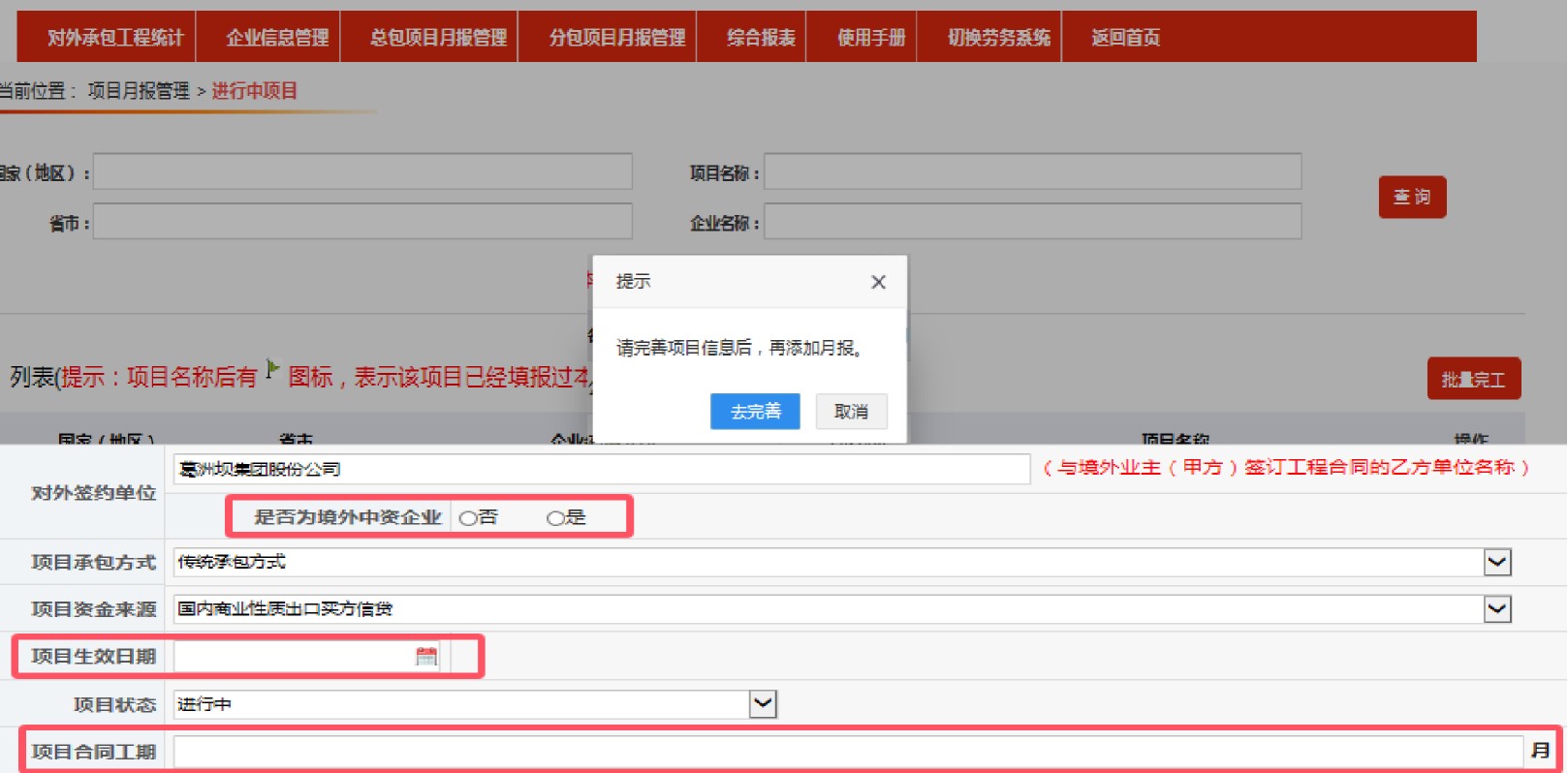This screenshot has width=1568, height=773.
Task: Expand the 项目状态 dropdown
Action: tap(764, 704)
